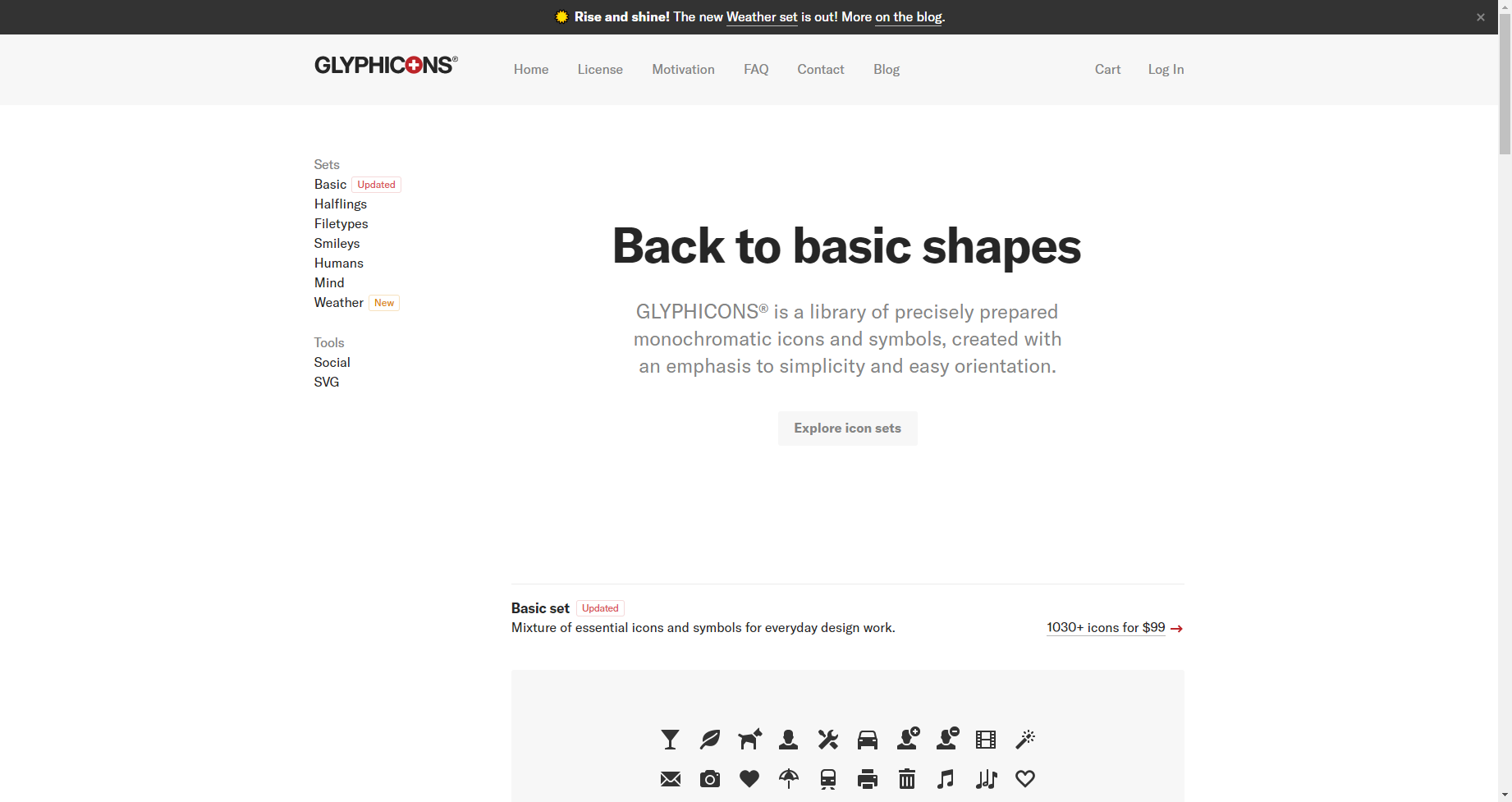Click the magic wand icon
1512x802 pixels.
pos(1025,740)
